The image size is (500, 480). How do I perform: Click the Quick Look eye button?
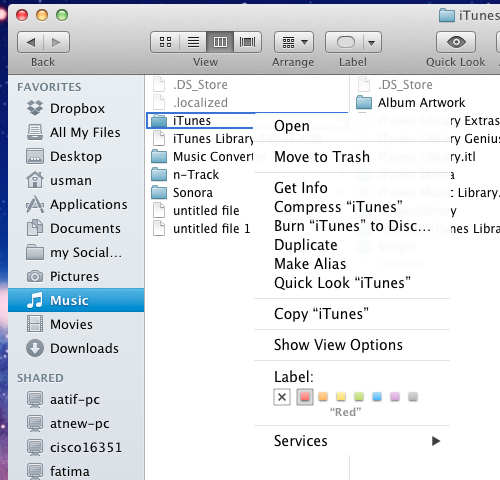click(456, 42)
